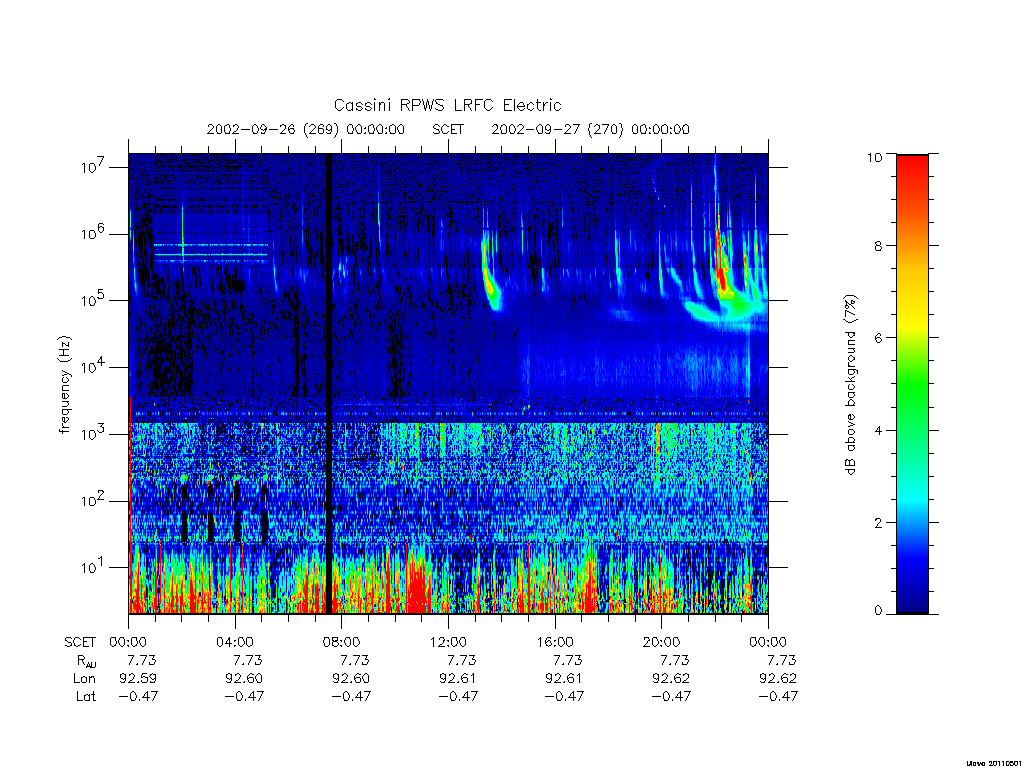This screenshot has height=768, width=1024.
Task: Click the 'R_AU' row label
Action: point(86,661)
